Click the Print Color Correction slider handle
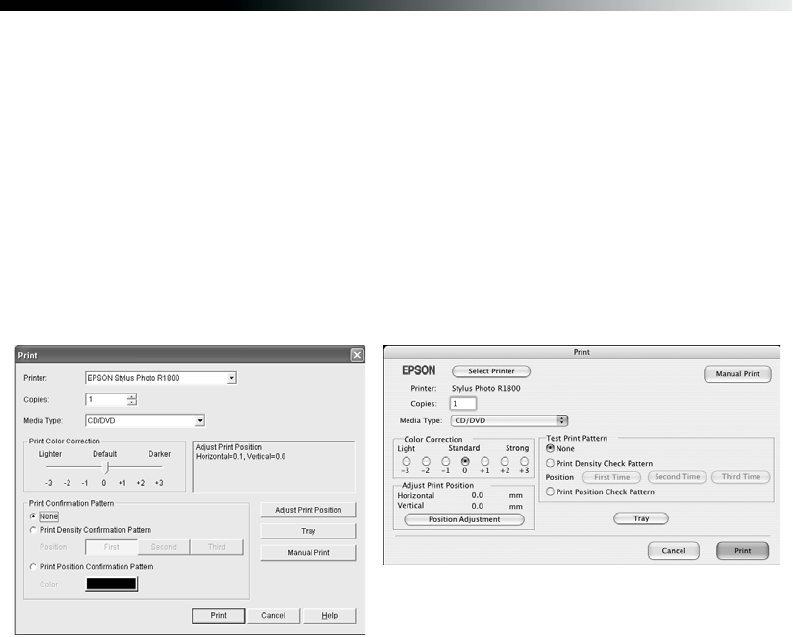The width and height of the screenshot is (793, 637). [105, 467]
